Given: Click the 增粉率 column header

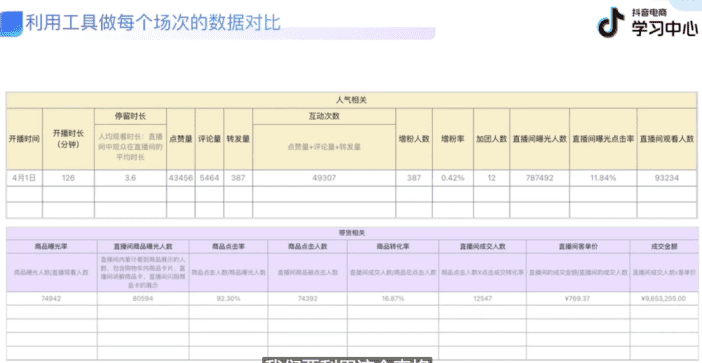Looking at the screenshot, I should pos(453,139).
